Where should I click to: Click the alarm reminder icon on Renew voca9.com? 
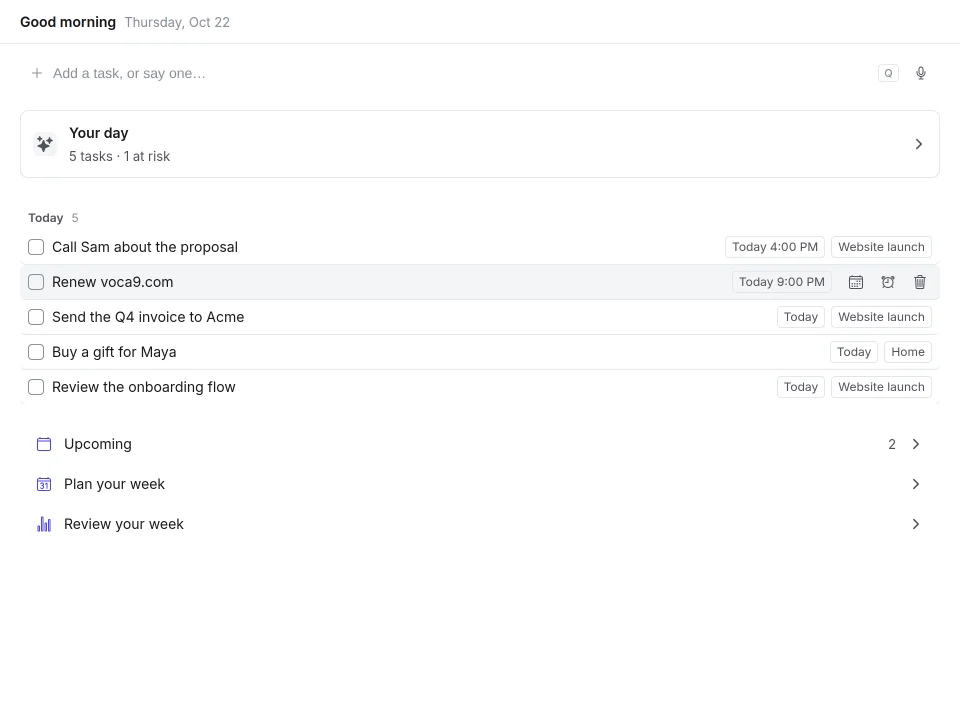tap(888, 282)
